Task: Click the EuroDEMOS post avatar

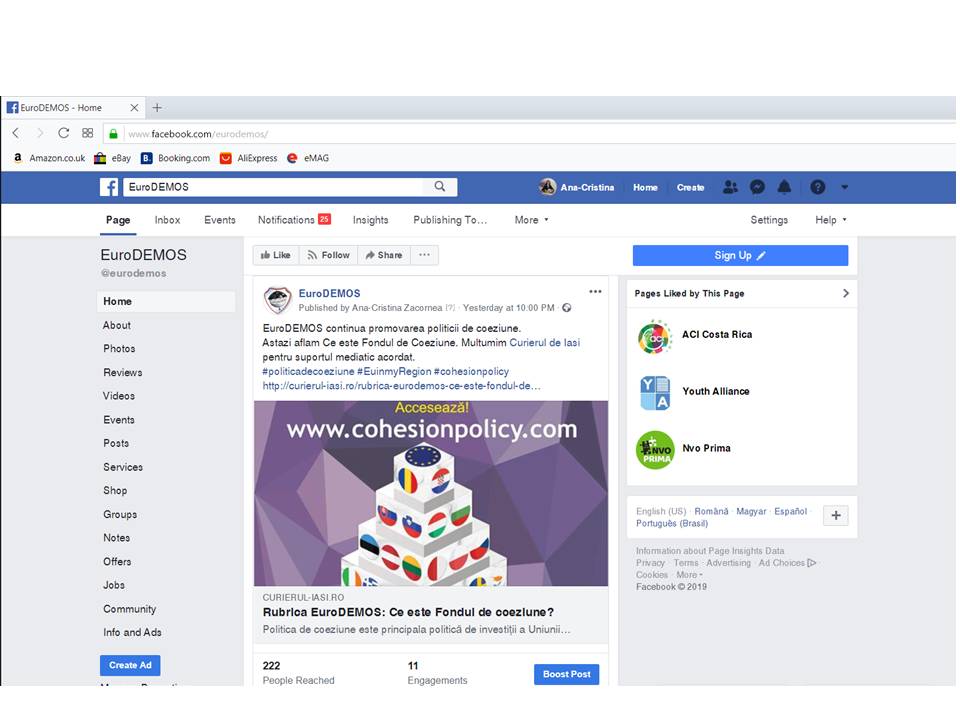Action: (x=277, y=300)
